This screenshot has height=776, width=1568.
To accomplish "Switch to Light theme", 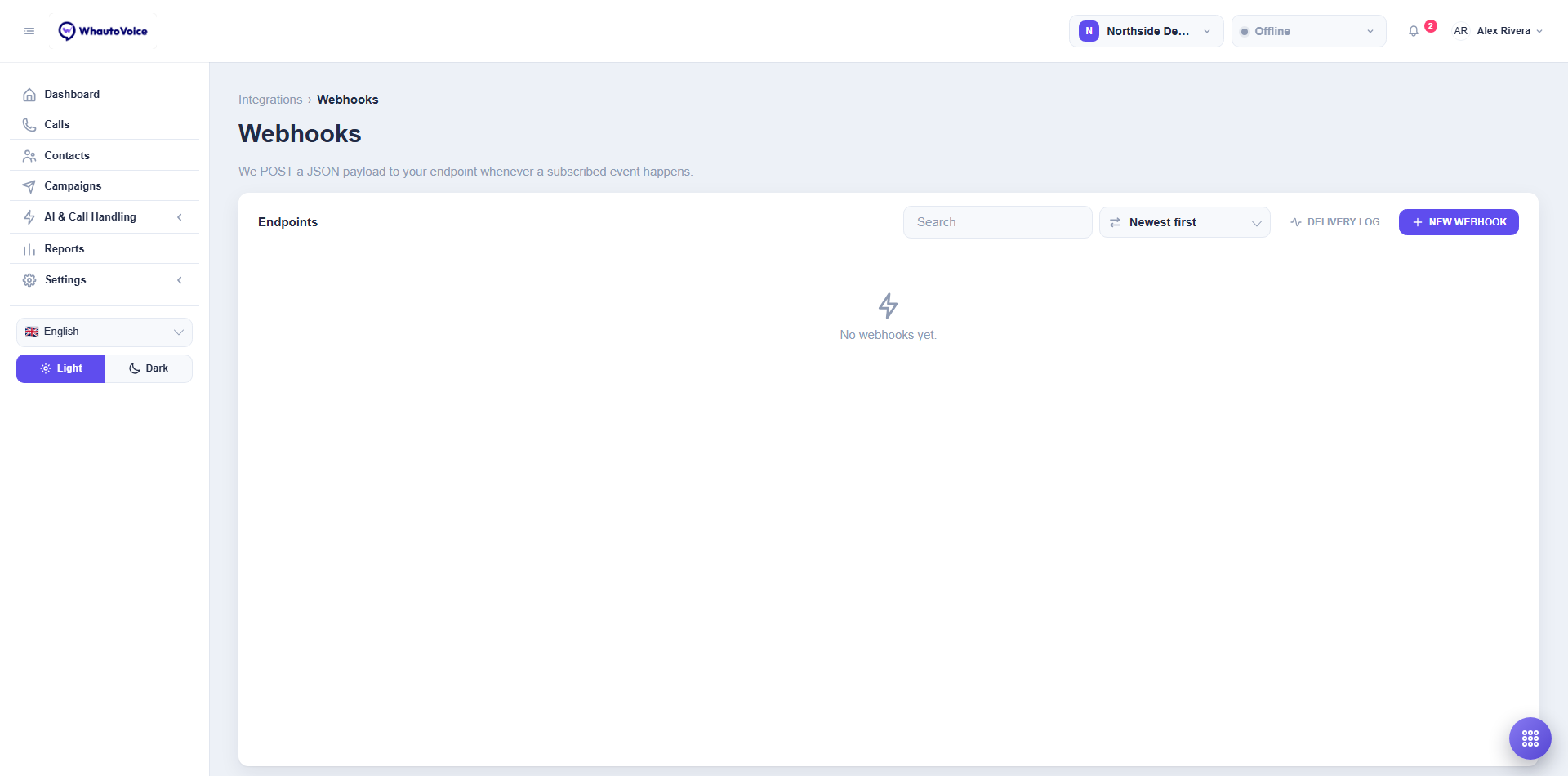I will (60, 368).
